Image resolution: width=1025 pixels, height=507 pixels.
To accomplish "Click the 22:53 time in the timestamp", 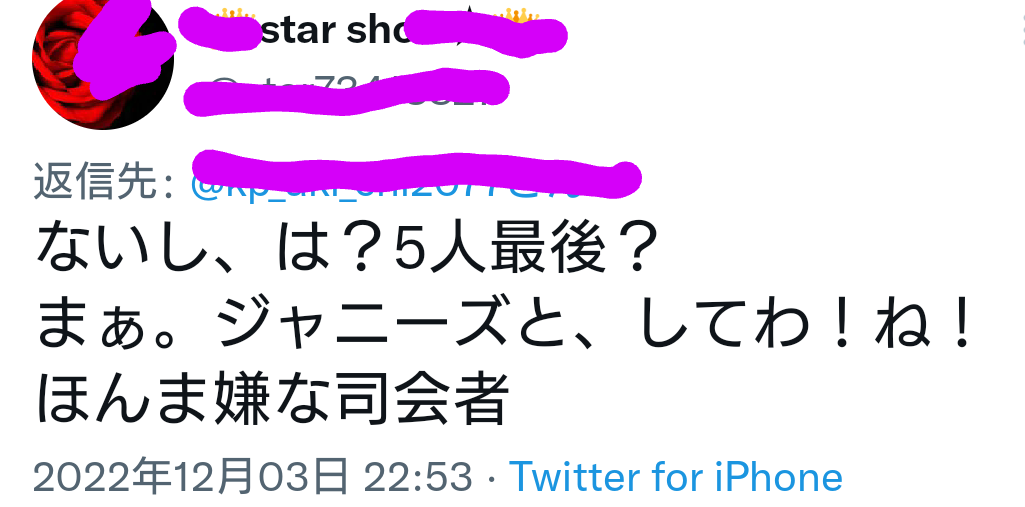I will click(x=418, y=477).
